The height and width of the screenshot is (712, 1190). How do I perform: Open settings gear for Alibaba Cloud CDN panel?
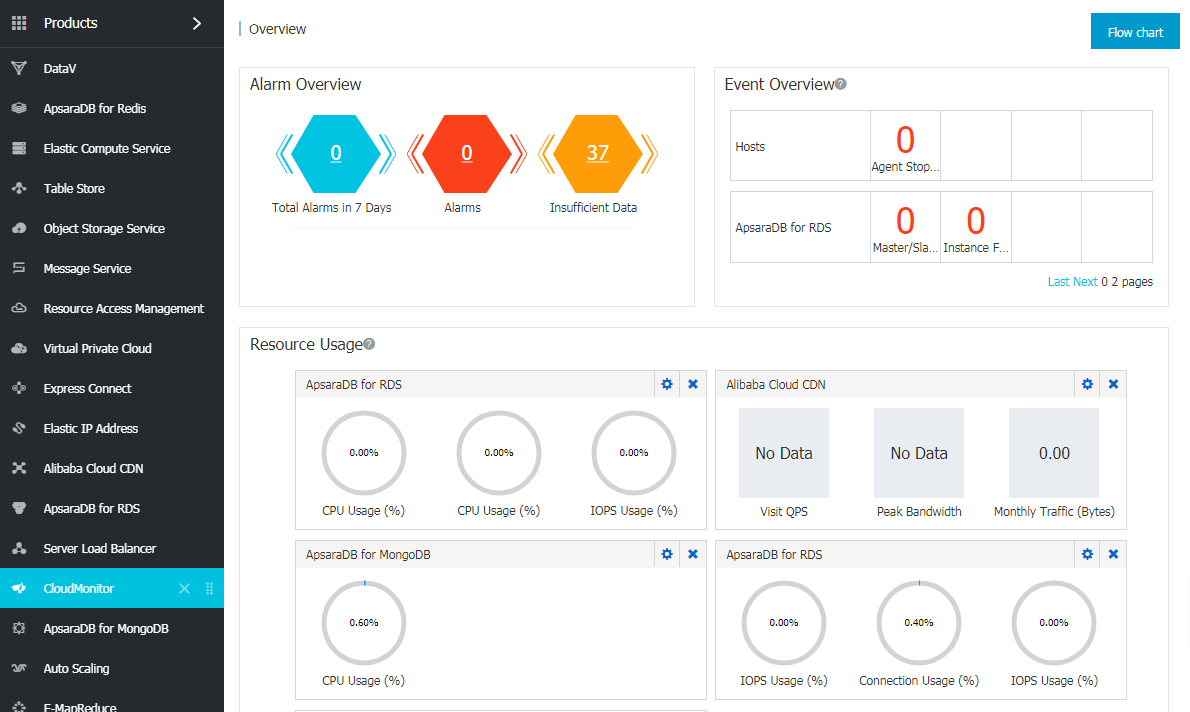click(x=1088, y=384)
